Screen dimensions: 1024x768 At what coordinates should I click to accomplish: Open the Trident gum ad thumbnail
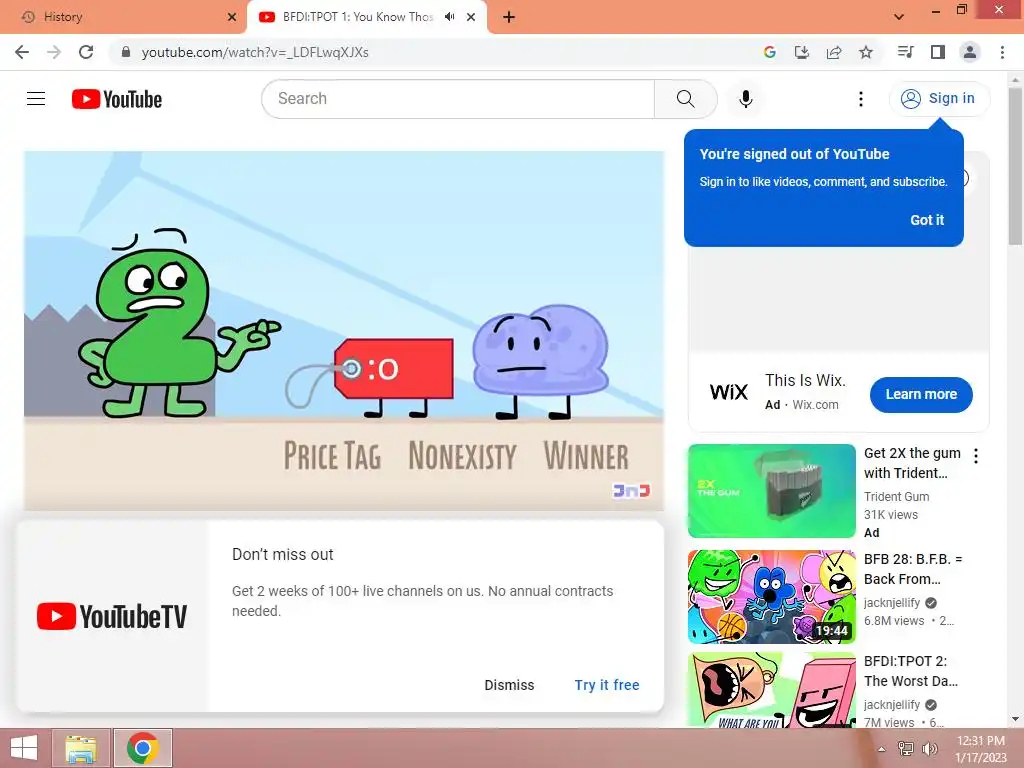point(771,491)
